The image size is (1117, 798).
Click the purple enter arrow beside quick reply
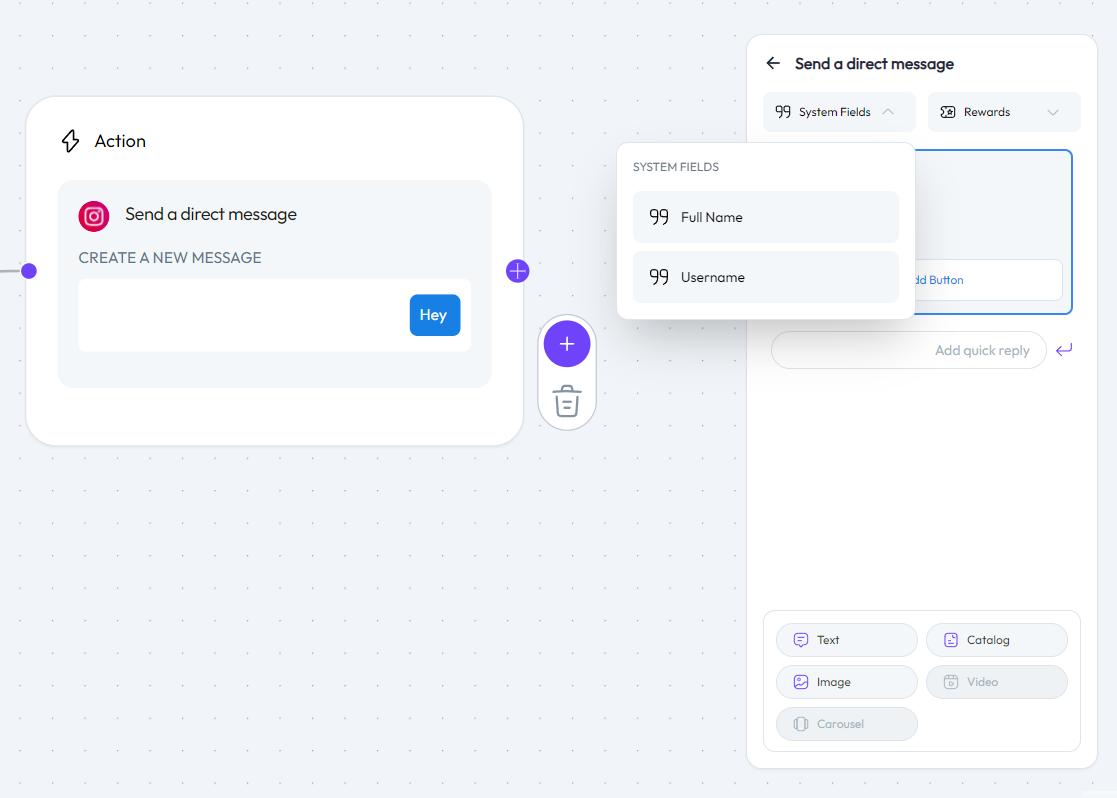[x=1064, y=350]
